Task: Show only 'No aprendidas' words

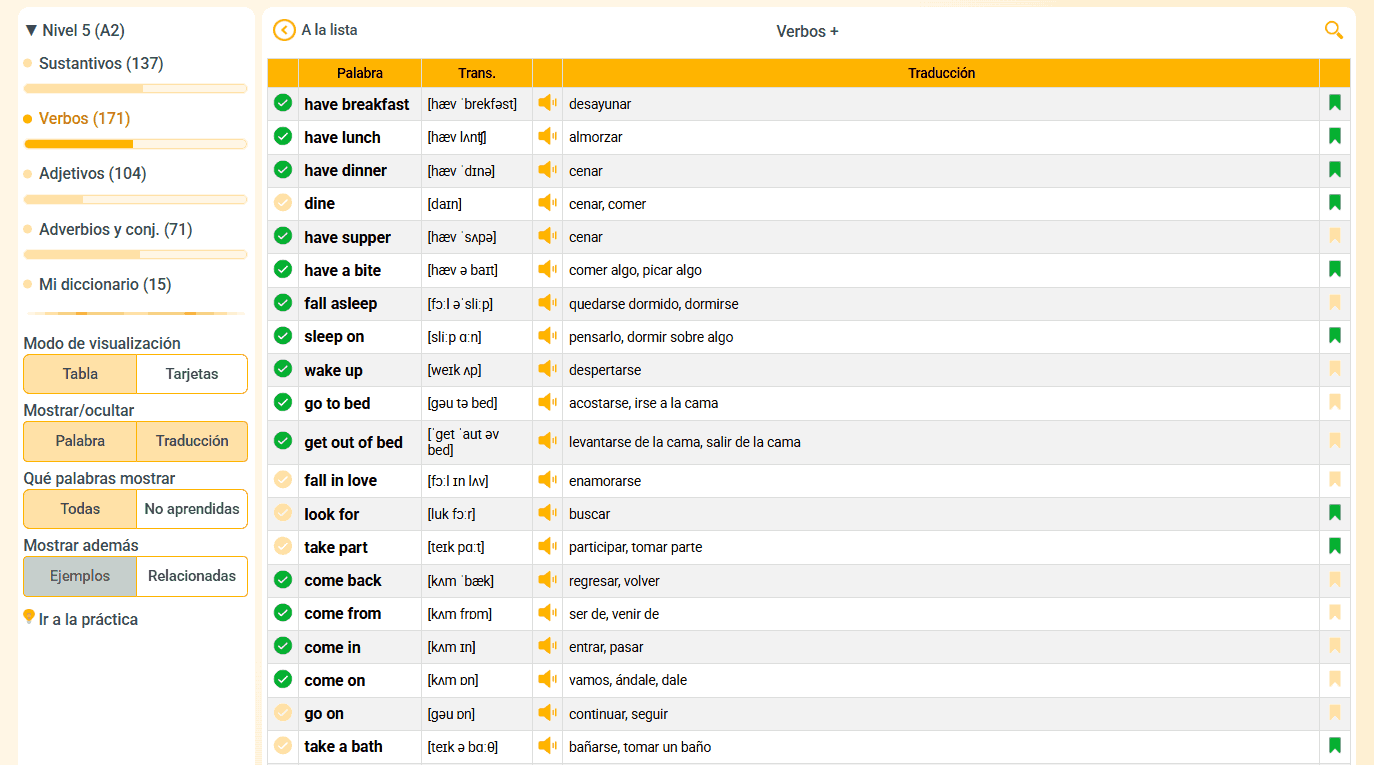Action: (192, 509)
